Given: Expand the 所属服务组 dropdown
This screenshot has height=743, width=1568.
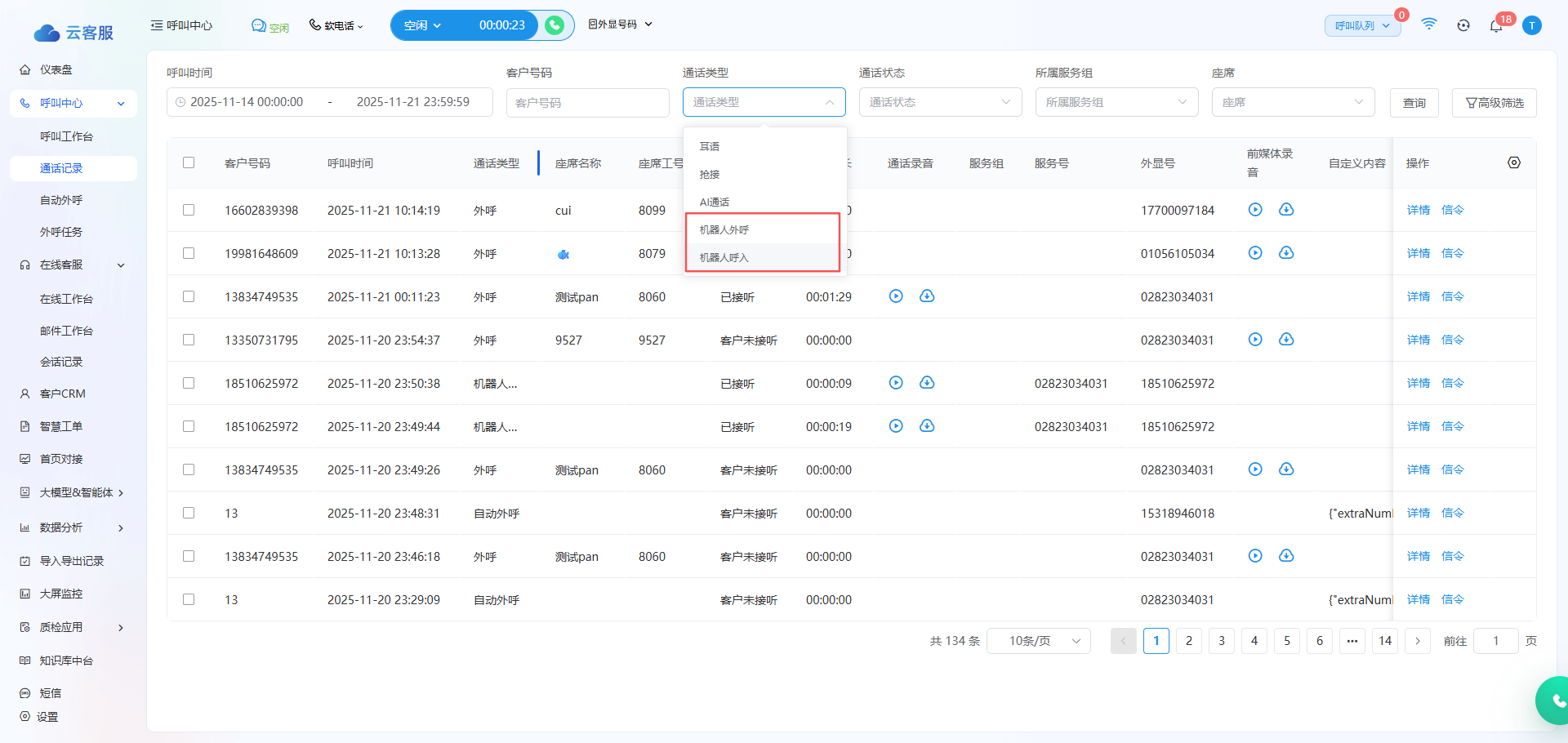Looking at the screenshot, I should [1116, 102].
